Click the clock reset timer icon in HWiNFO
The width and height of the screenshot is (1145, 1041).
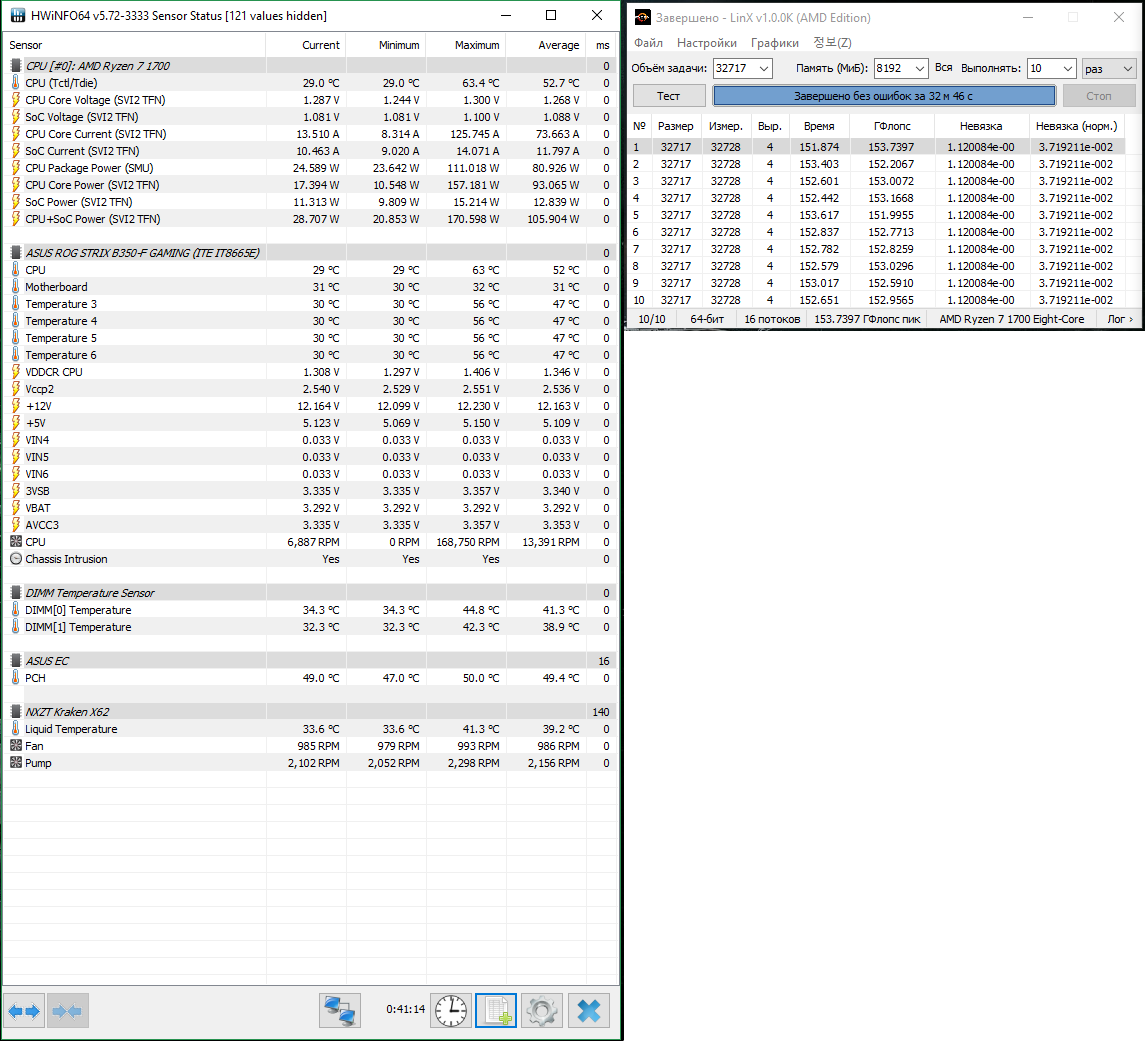451,1011
